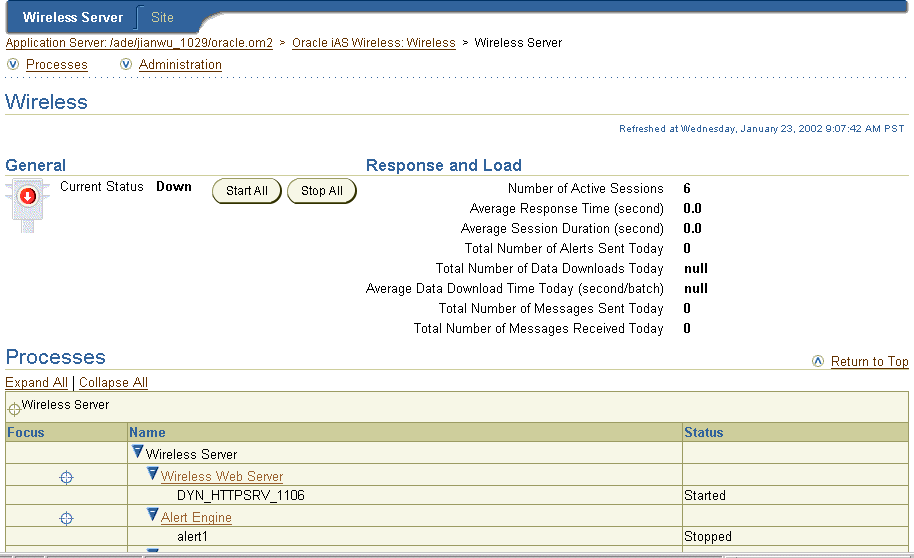Collapse the Wireless Web Server node
914x558 pixels.
click(x=153, y=473)
